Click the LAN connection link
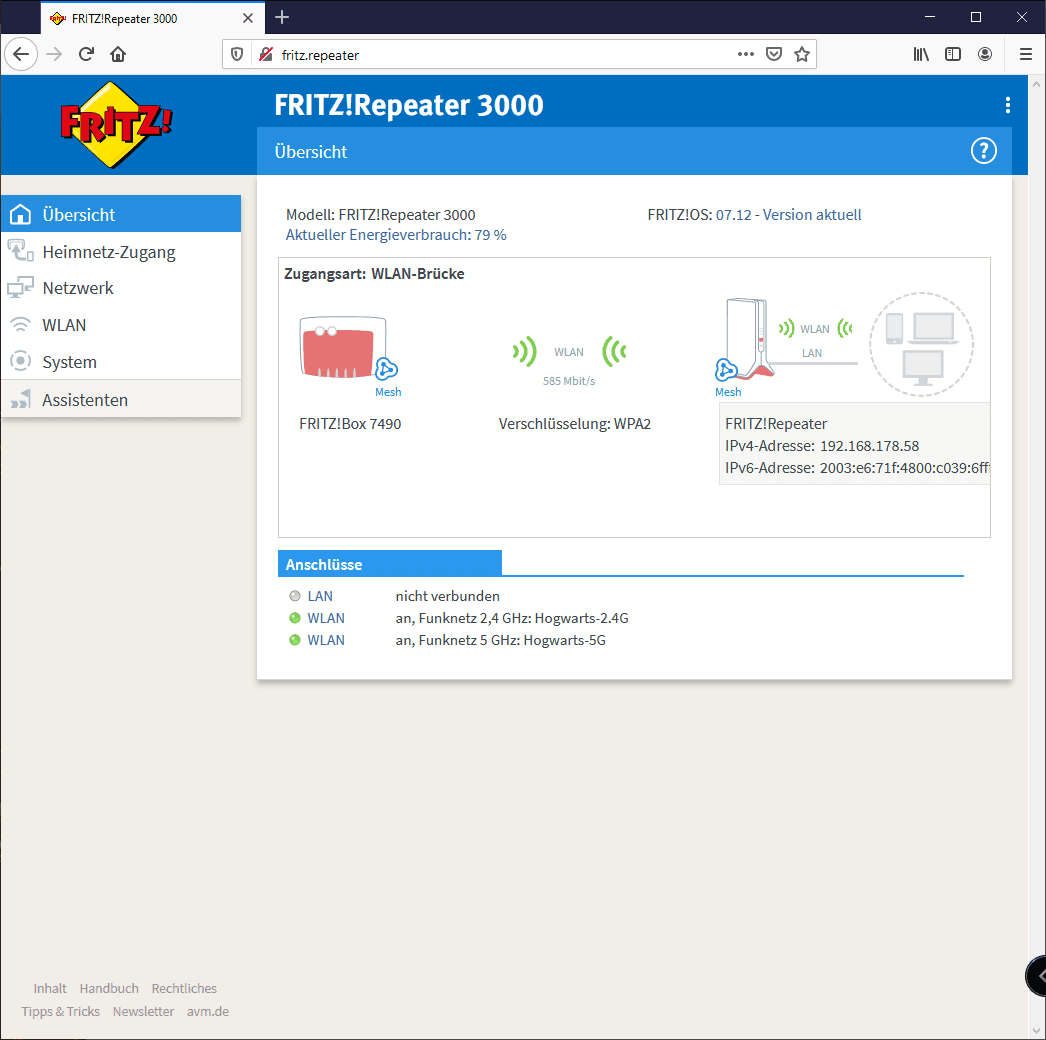 point(320,596)
